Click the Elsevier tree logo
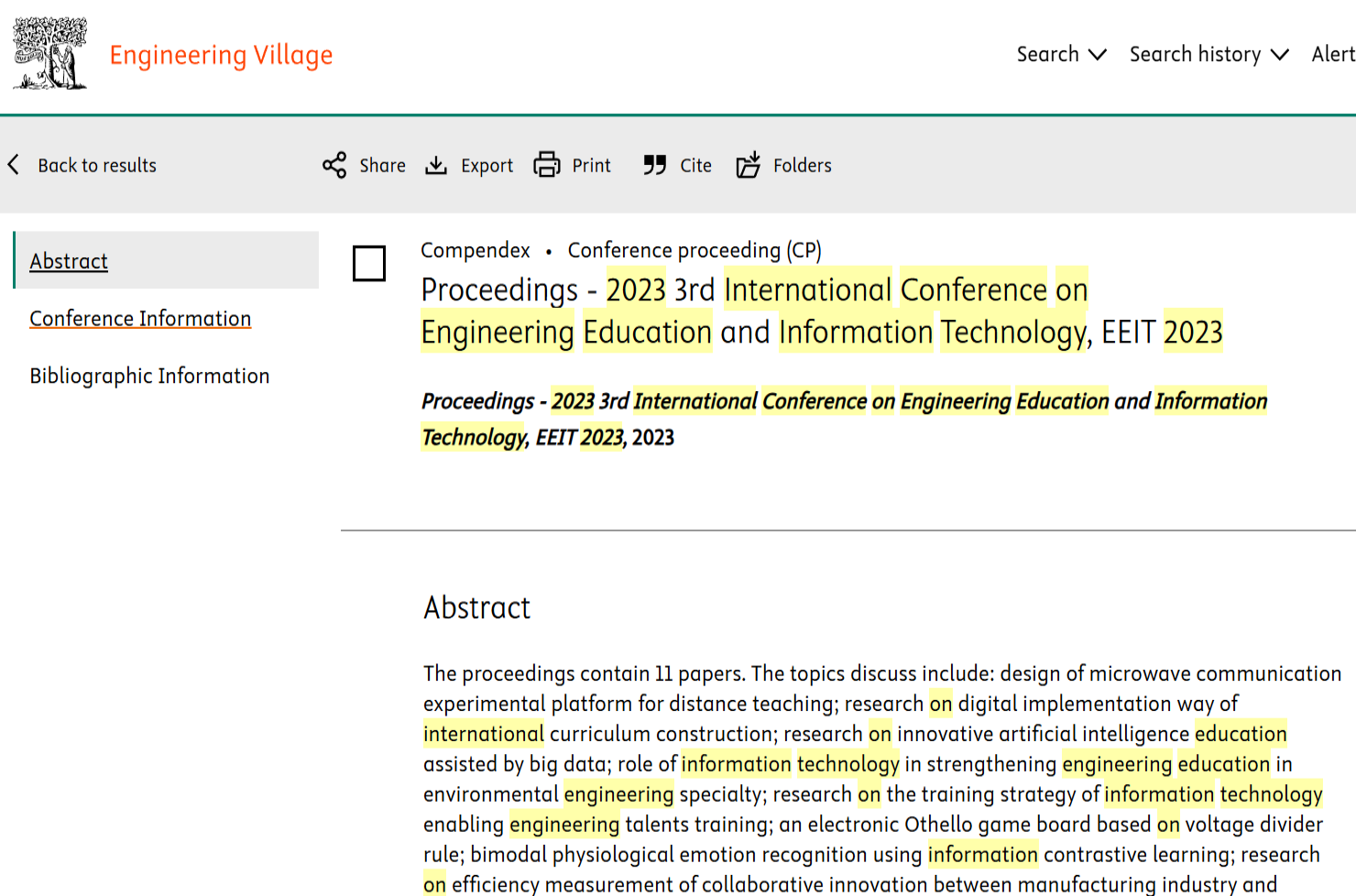The image size is (1356, 896). point(50,53)
